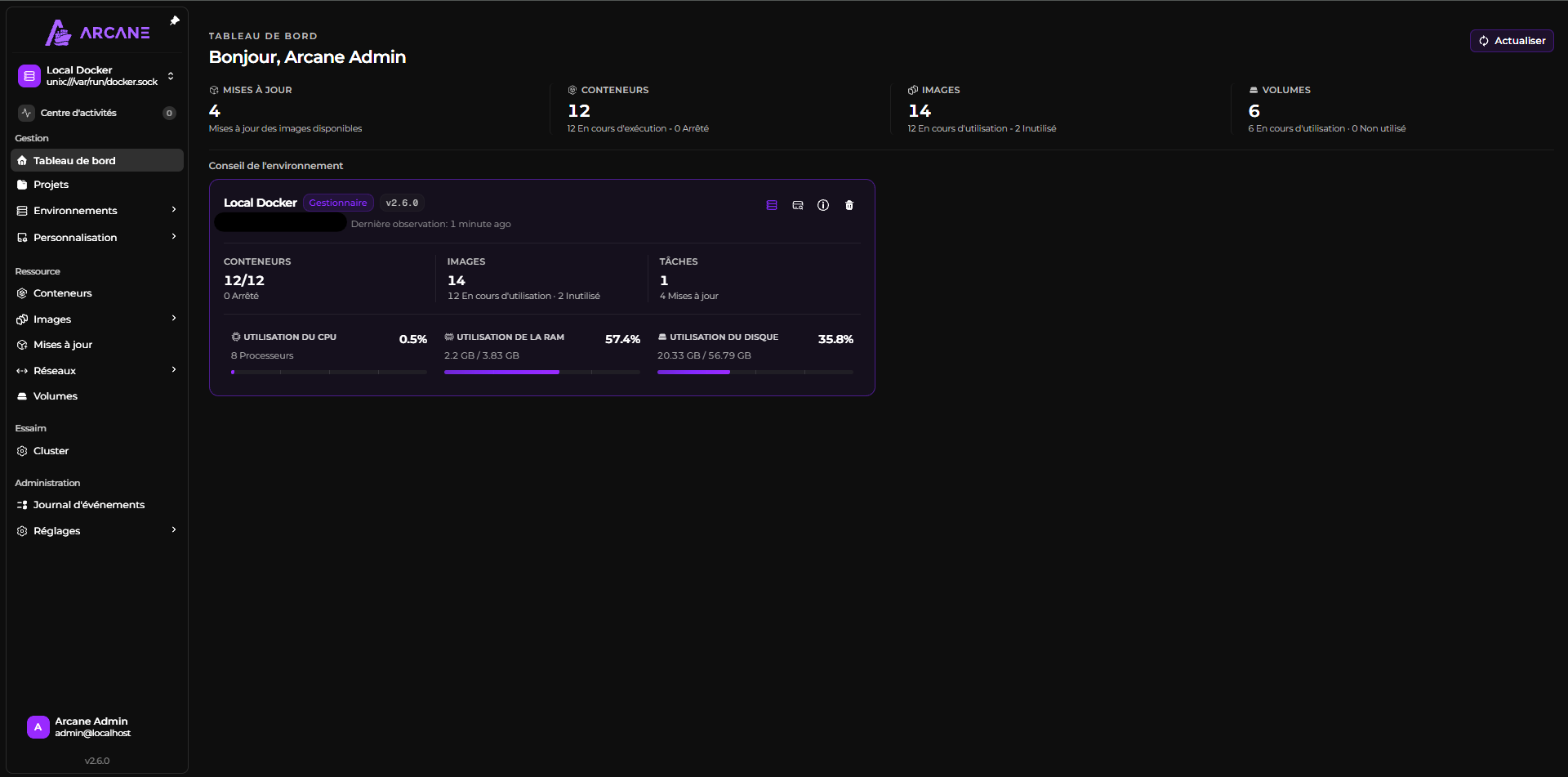Viewport: 1568px width, 777px height.
Task: Click the RAM memory icon on card
Action: [449, 337]
